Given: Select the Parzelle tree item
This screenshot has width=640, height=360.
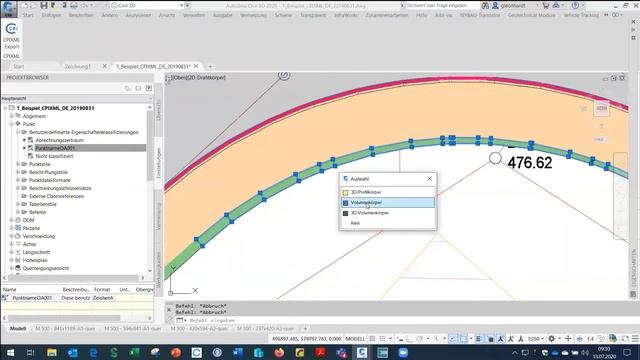Looking at the screenshot, I should tap(31, 228).
